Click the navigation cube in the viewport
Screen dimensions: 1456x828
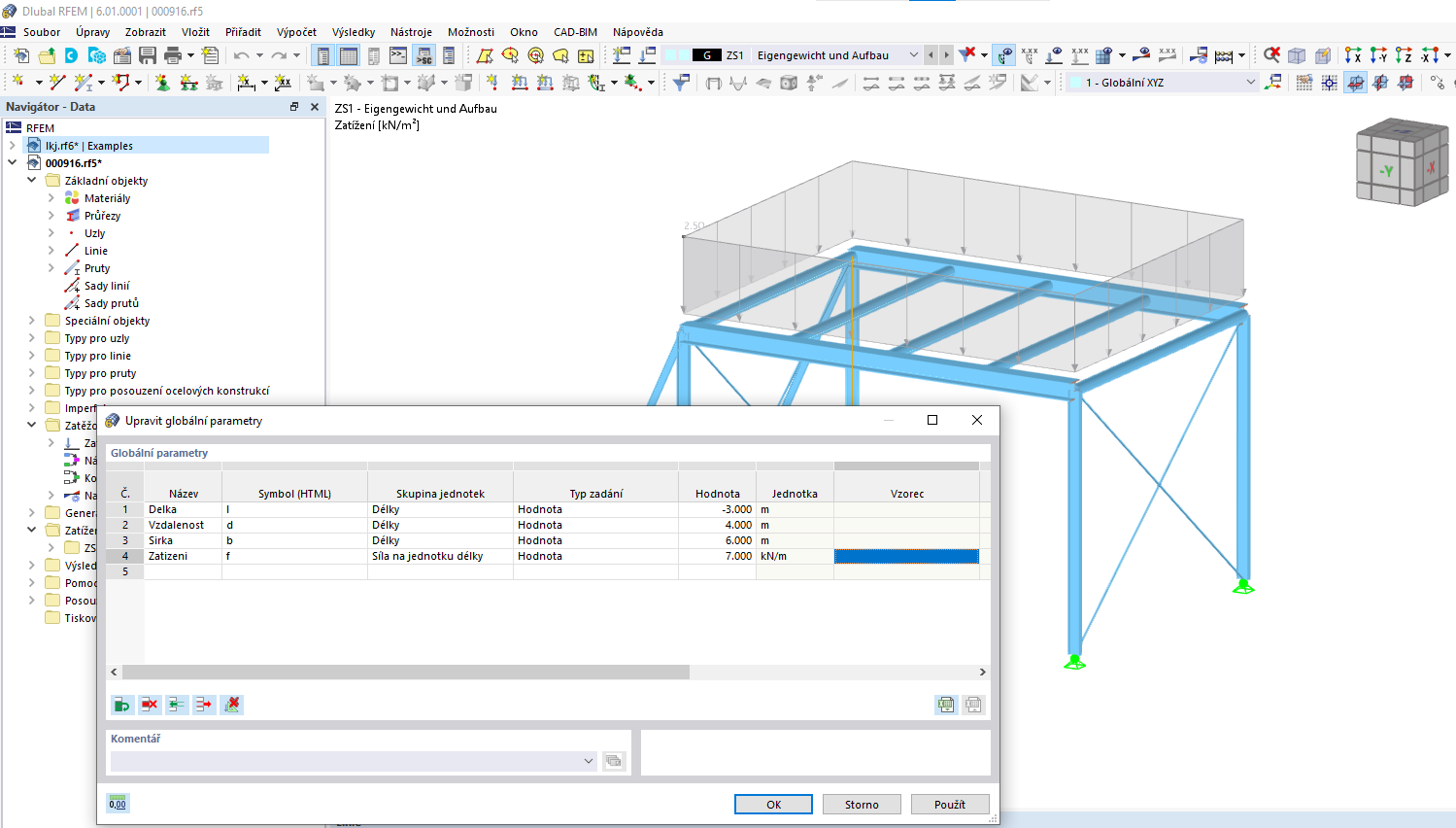(1402, 162)
